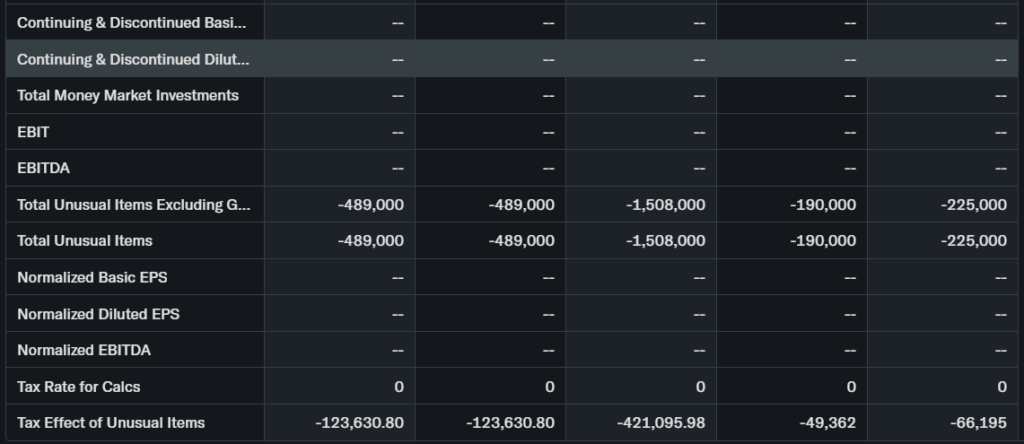Select -190,000 in Total Unusual Items Excluding row
The height and width of the screenshot is (444, 1024).
pyautogui.click(x=822, y=205)
